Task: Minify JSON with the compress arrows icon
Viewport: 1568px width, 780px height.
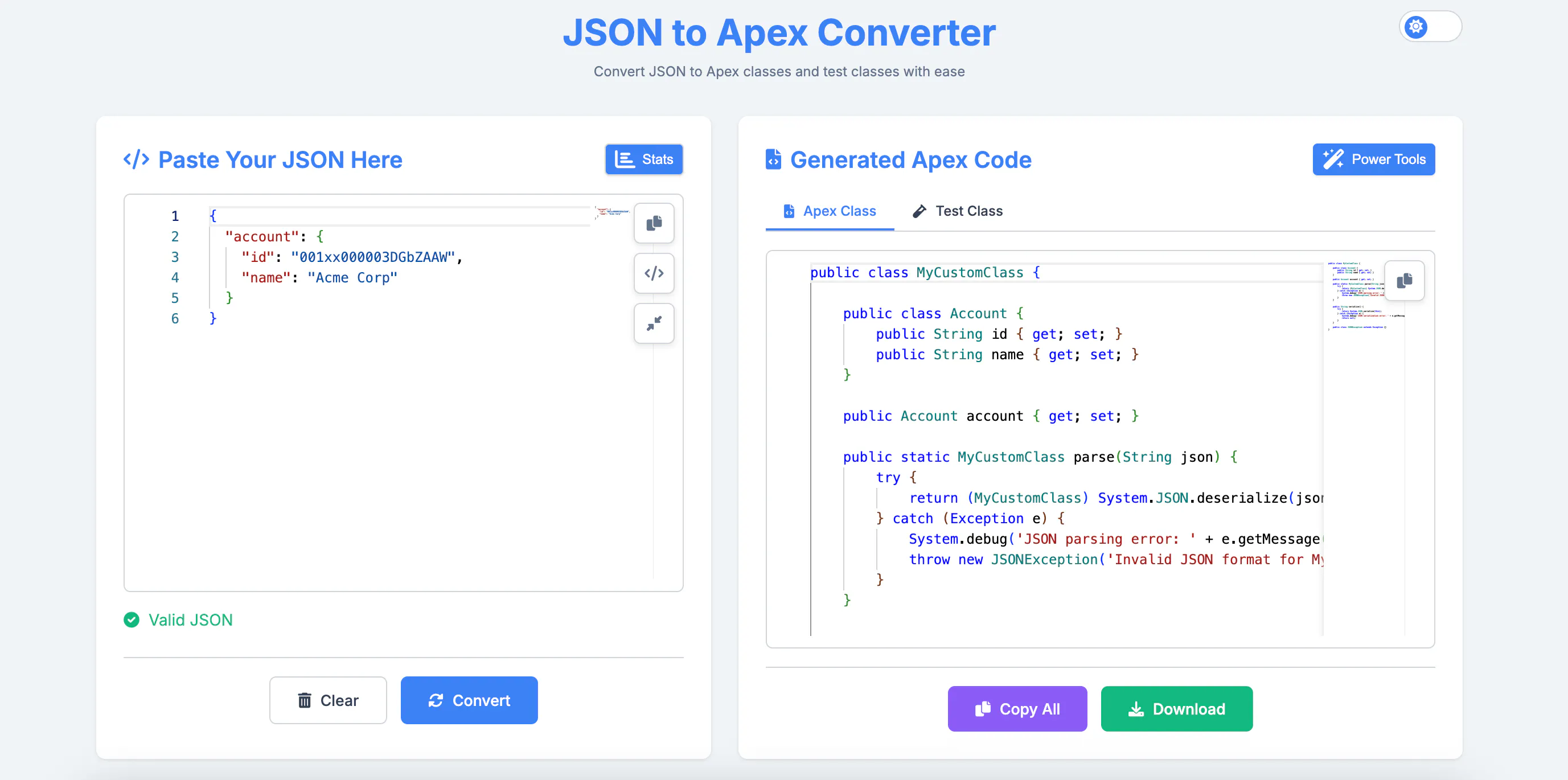Action: tap(654, 323)
